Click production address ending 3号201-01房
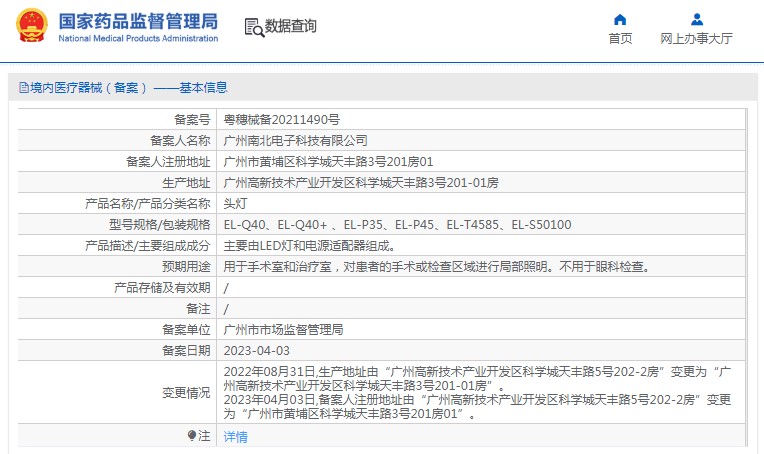This screenshot has width=764, height=454. click(x=361, y=183)
